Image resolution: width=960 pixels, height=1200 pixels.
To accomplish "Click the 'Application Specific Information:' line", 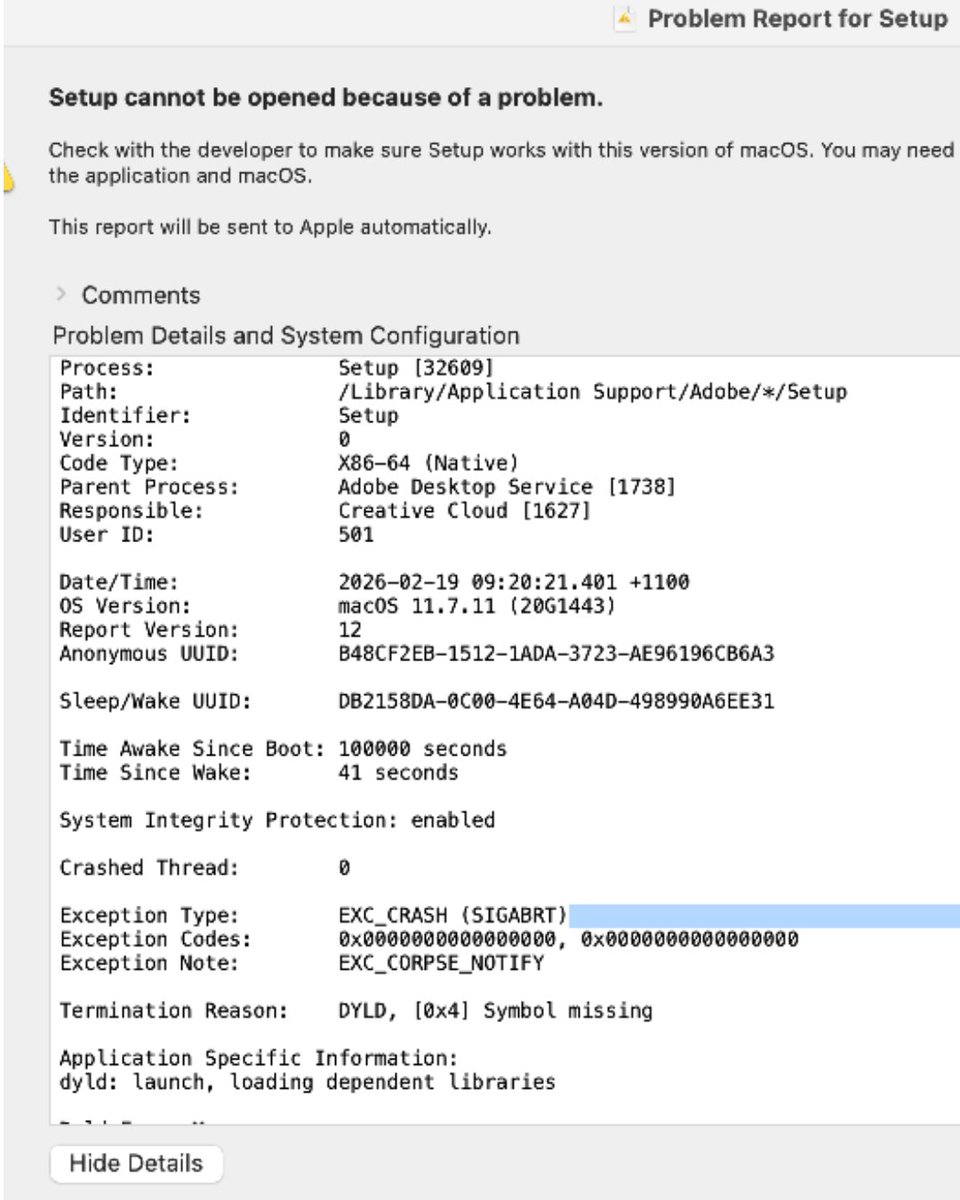I will coord(259,1059).
